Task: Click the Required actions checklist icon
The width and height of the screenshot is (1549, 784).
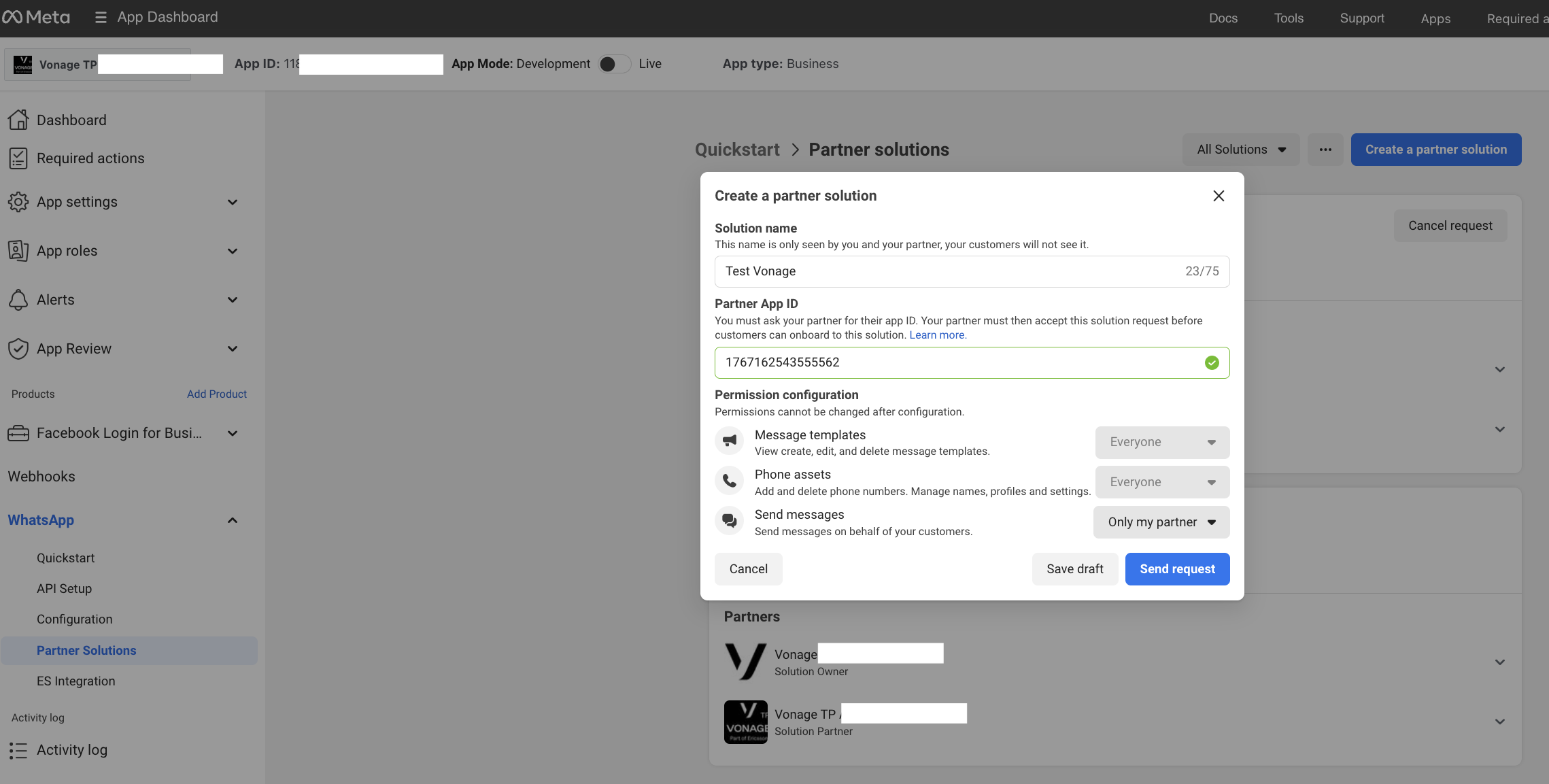Action: coord(18,158)
